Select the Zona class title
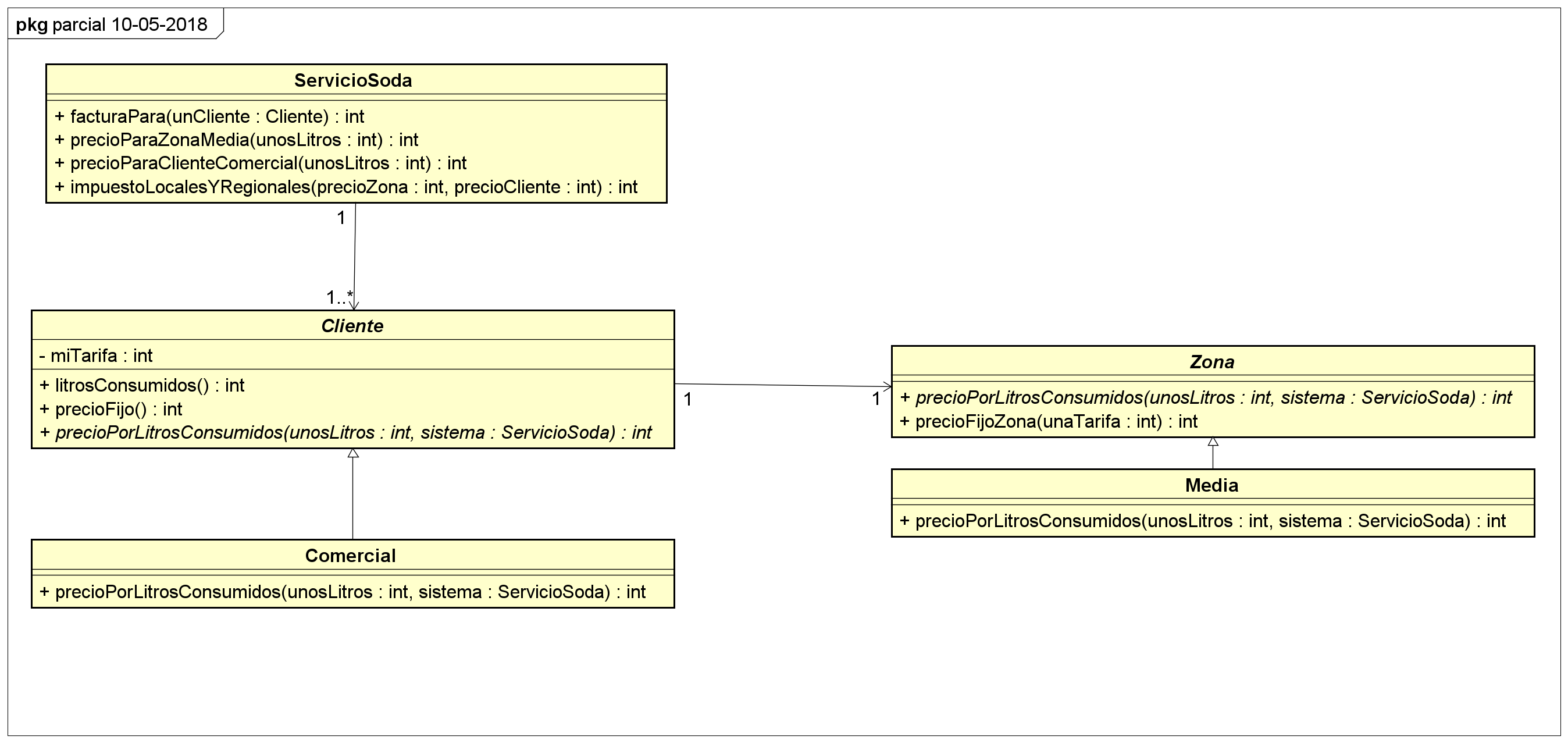 (1212, 362)
